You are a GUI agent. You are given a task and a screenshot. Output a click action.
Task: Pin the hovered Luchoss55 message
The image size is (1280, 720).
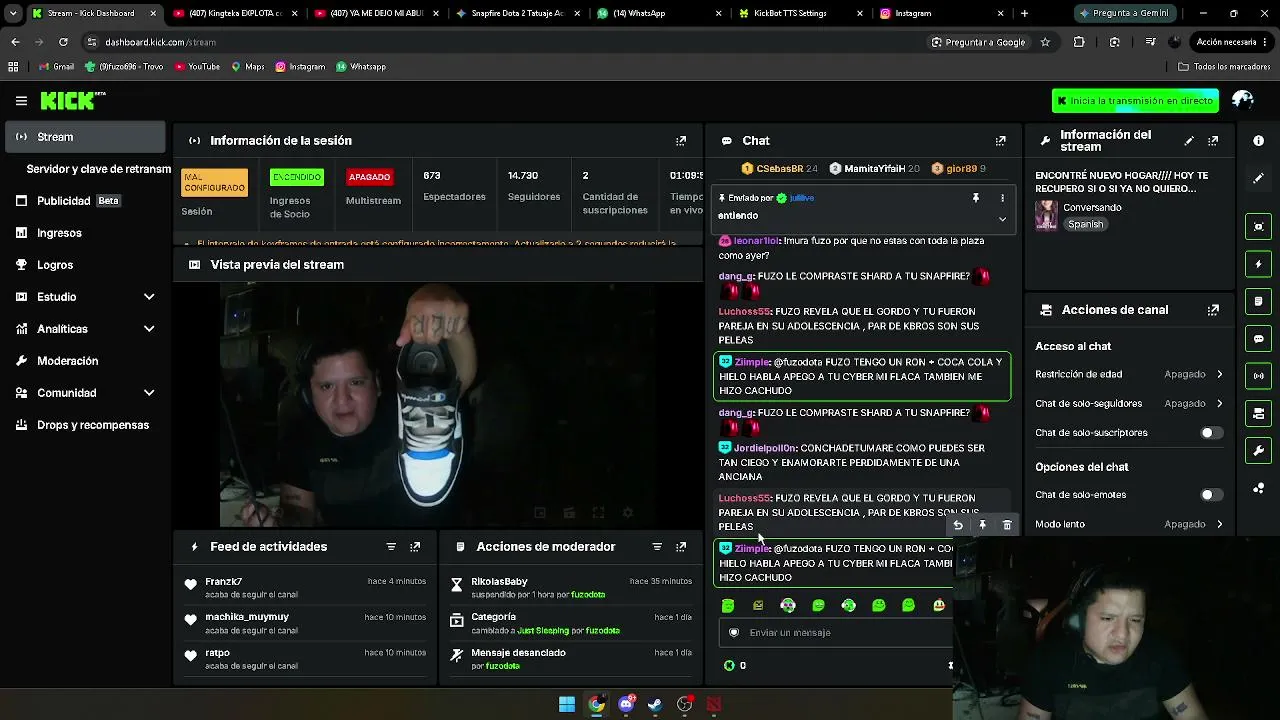pyautogui.click(x=982, y=525)
